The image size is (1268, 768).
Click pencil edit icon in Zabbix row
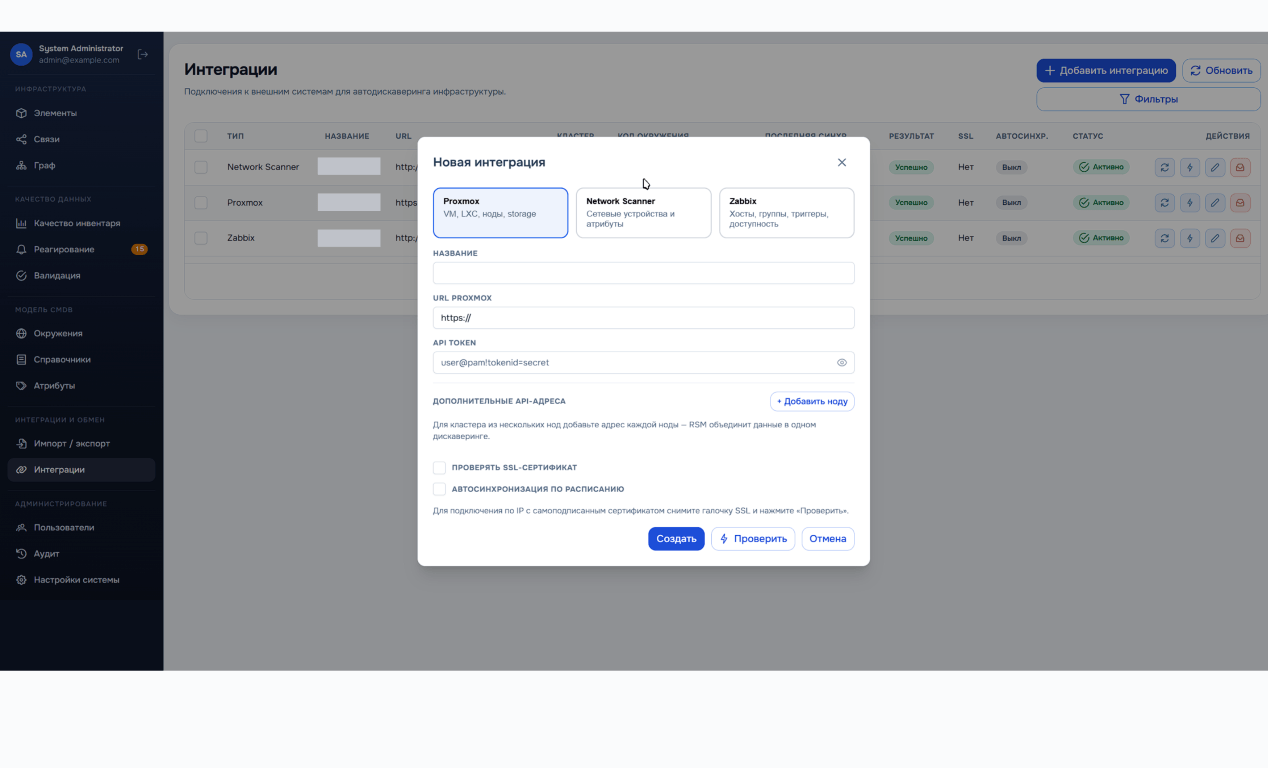tap(1215, 238)
